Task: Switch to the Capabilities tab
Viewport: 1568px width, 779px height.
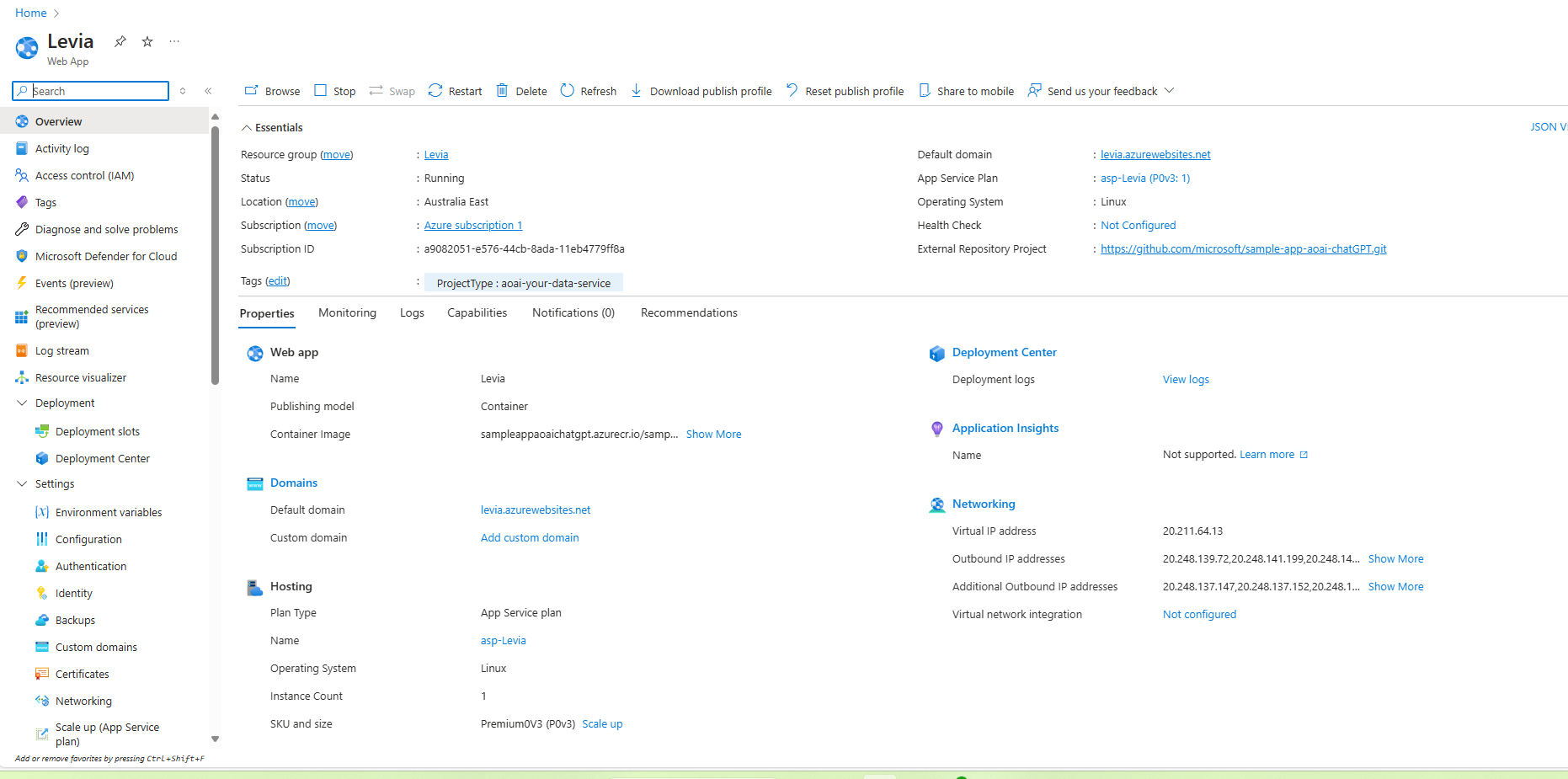Action: pos(477,312)
